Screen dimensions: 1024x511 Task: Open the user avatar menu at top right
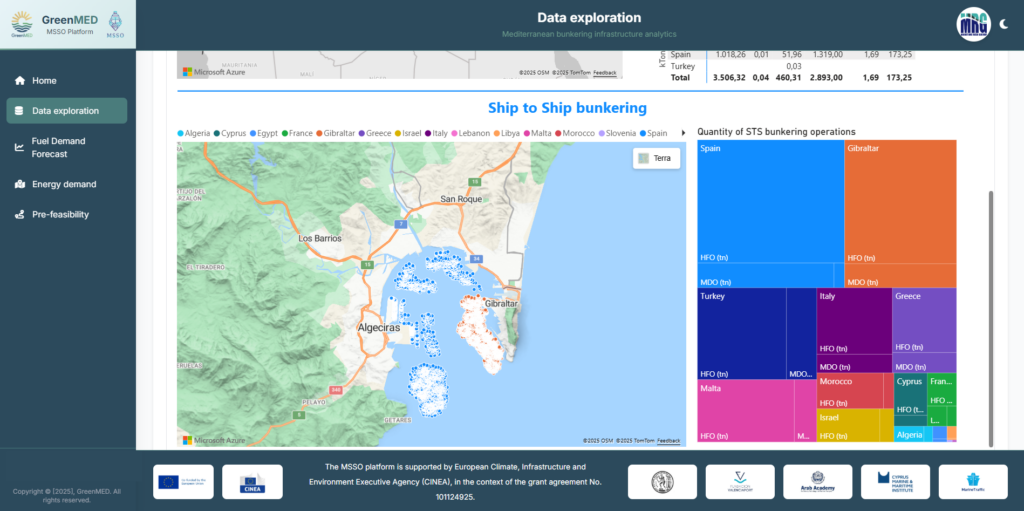point(973,24)
